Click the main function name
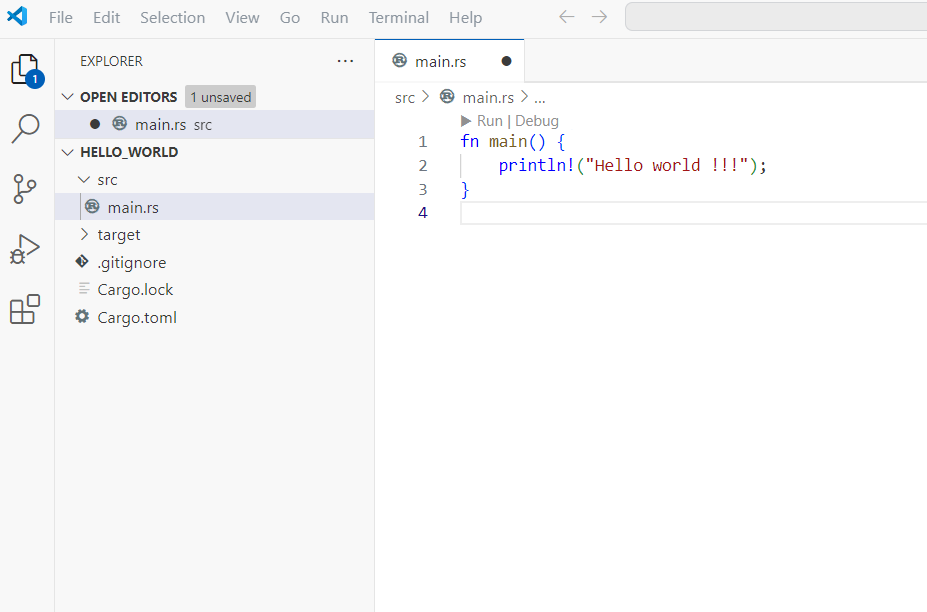The image size is (927, 612). (508, 141)
